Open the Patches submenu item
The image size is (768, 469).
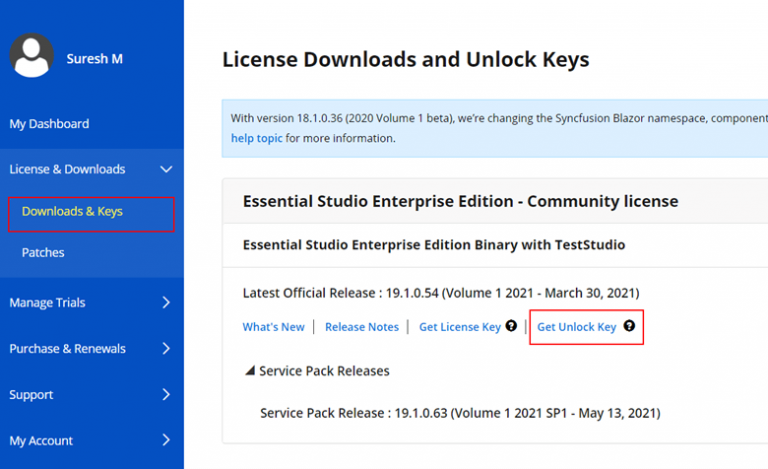(x=43, y=253)
